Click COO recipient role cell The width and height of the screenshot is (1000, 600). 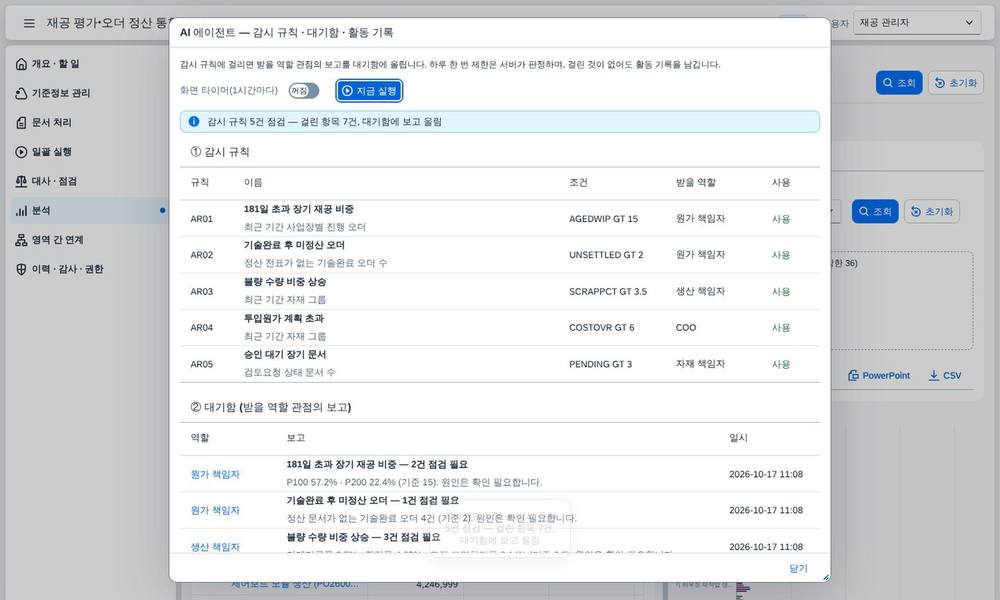(686, 328)
